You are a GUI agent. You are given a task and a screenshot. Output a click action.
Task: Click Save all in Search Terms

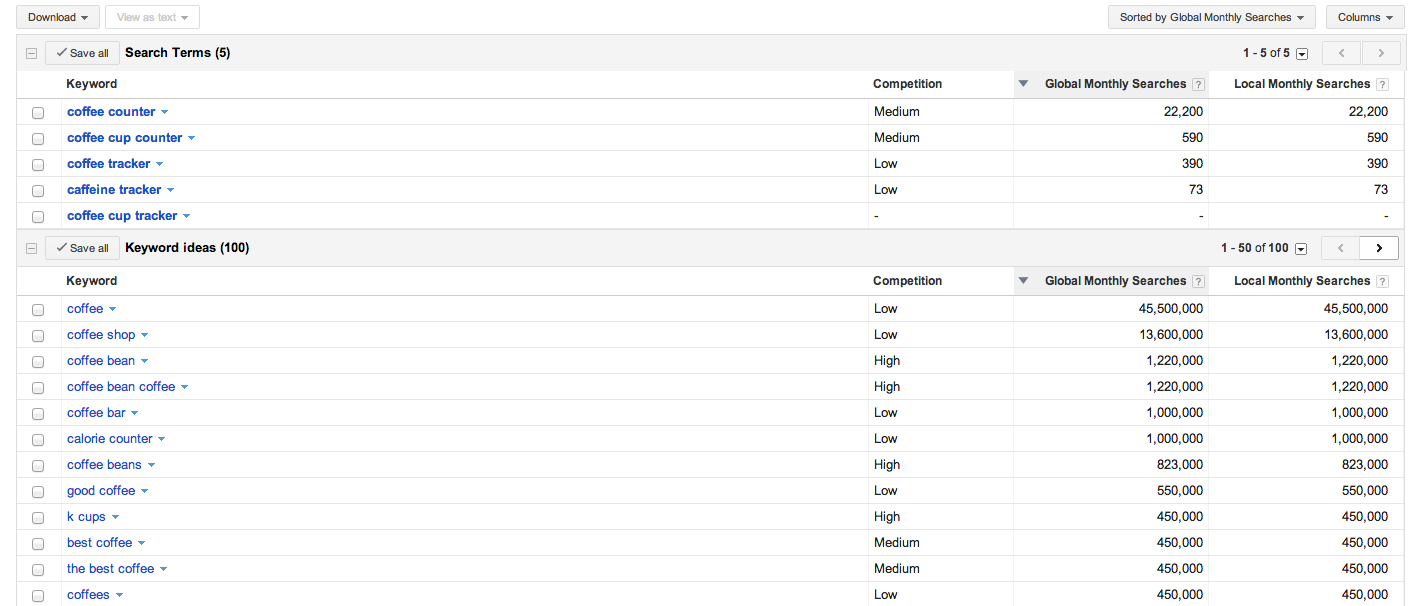(x=82, y=53)
